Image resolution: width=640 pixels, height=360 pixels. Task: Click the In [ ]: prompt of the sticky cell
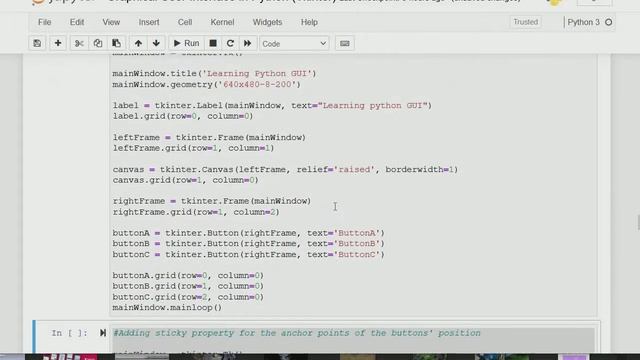pyautogui.click(x=69, y=333)
